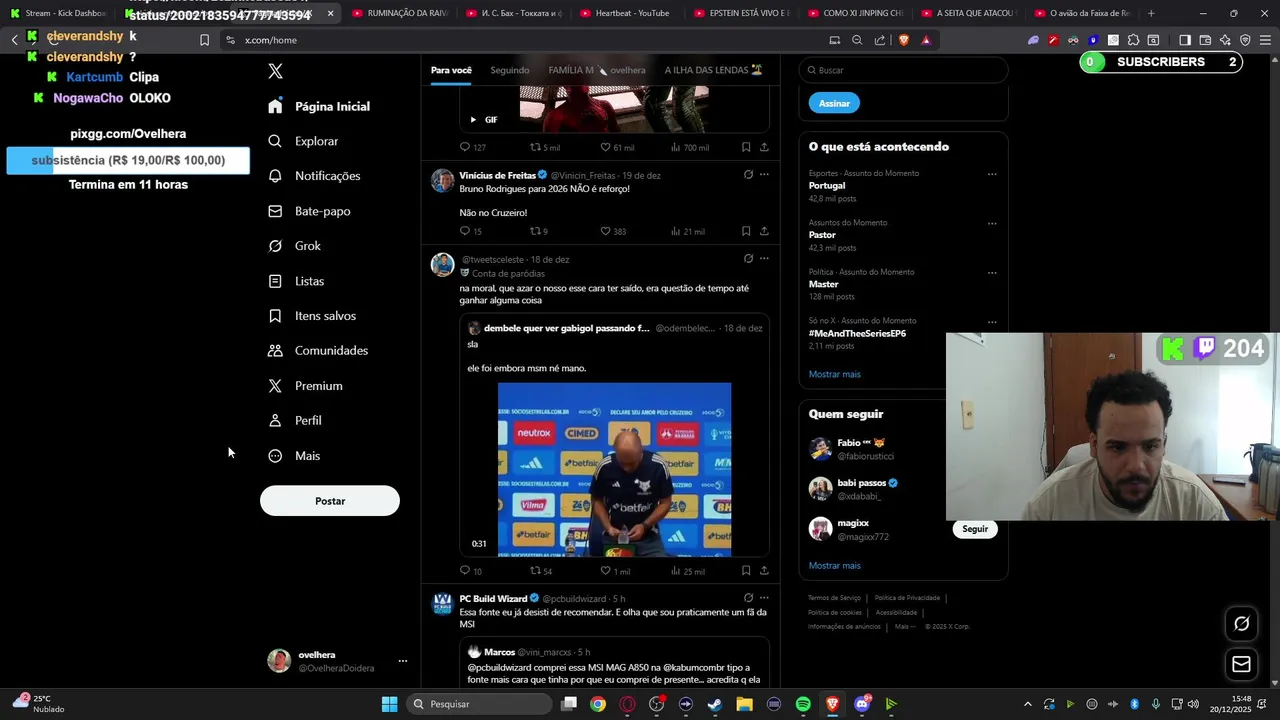The height and width of the screenshot is (720, 1280).
Task: Open Página Inicial in sidebar
Action: pyautogui.click(x=319, y=106)
